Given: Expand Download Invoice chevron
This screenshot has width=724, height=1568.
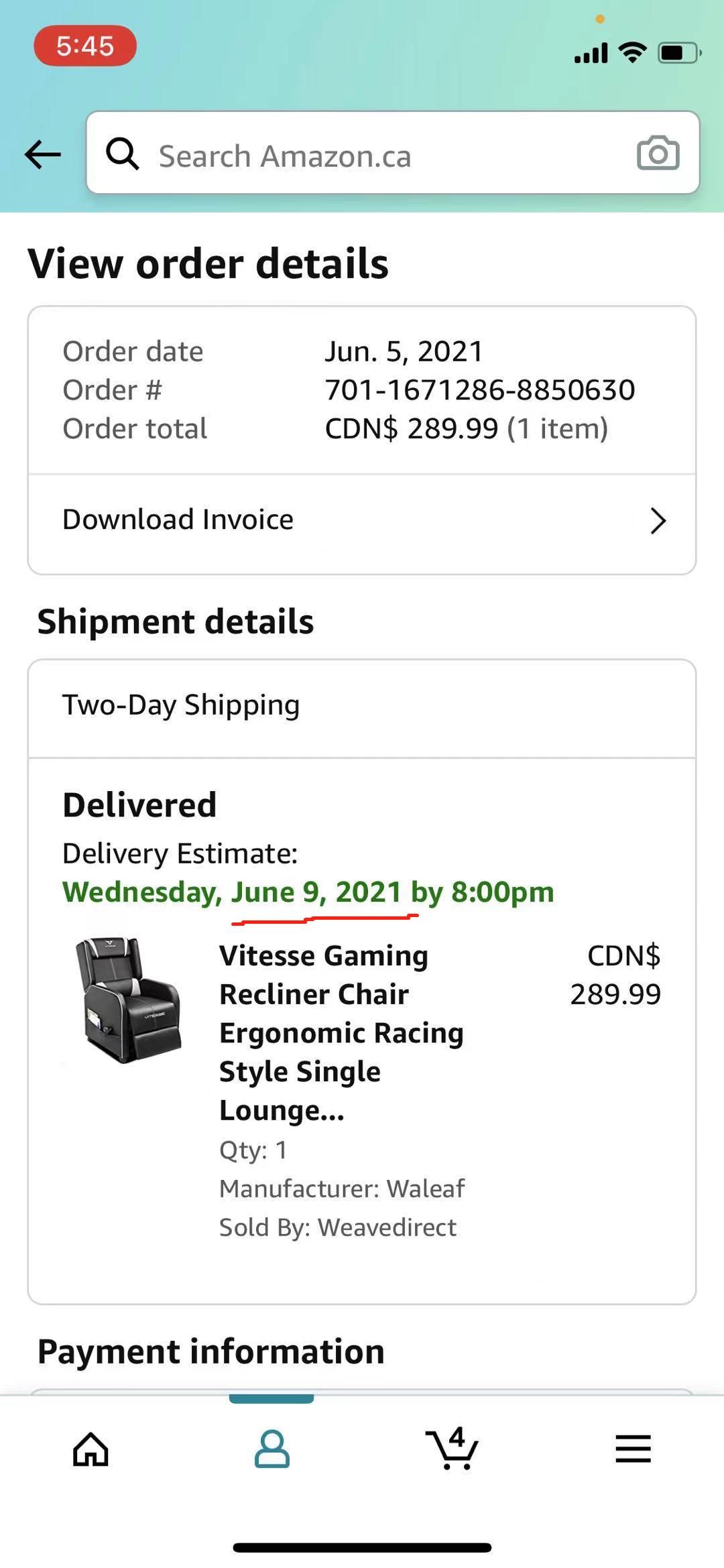Looking at the screenshot, I should 658,521.
